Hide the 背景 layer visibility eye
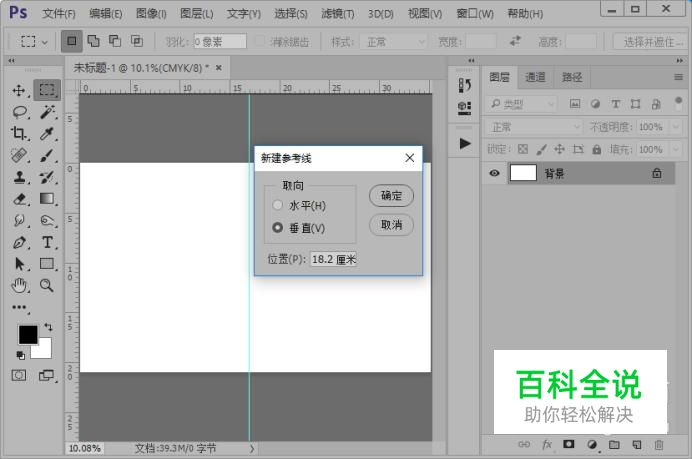The width and height of the screenshot is (692, 459). click(x=494, y=173)
